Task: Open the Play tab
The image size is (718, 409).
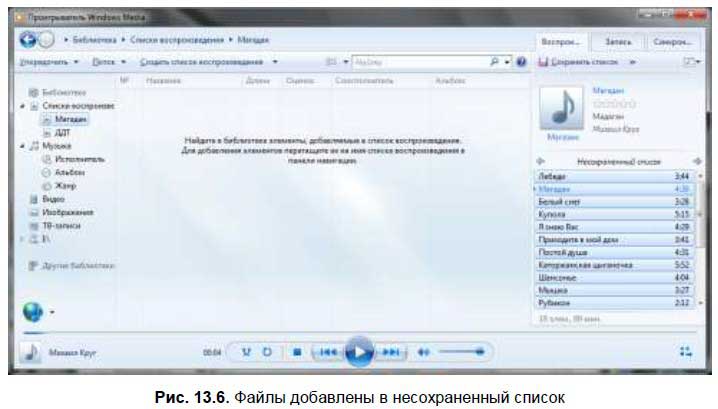Action: coord(561,42)
